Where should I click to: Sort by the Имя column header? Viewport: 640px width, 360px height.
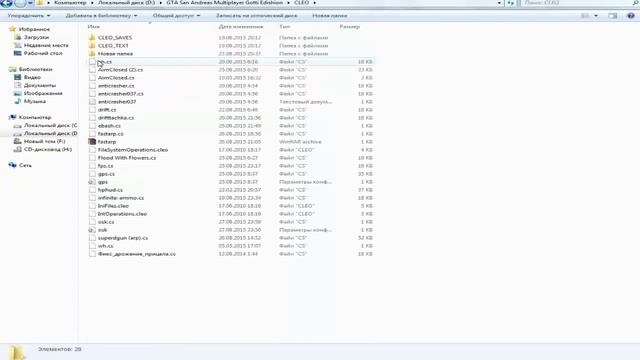coord(93,27)
